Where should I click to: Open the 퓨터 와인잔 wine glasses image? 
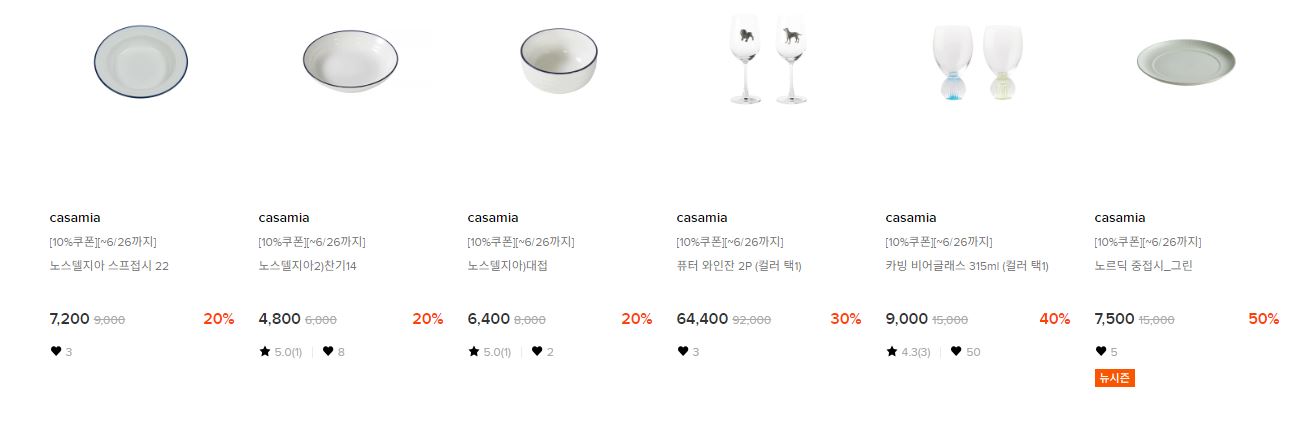click(768, 59)
